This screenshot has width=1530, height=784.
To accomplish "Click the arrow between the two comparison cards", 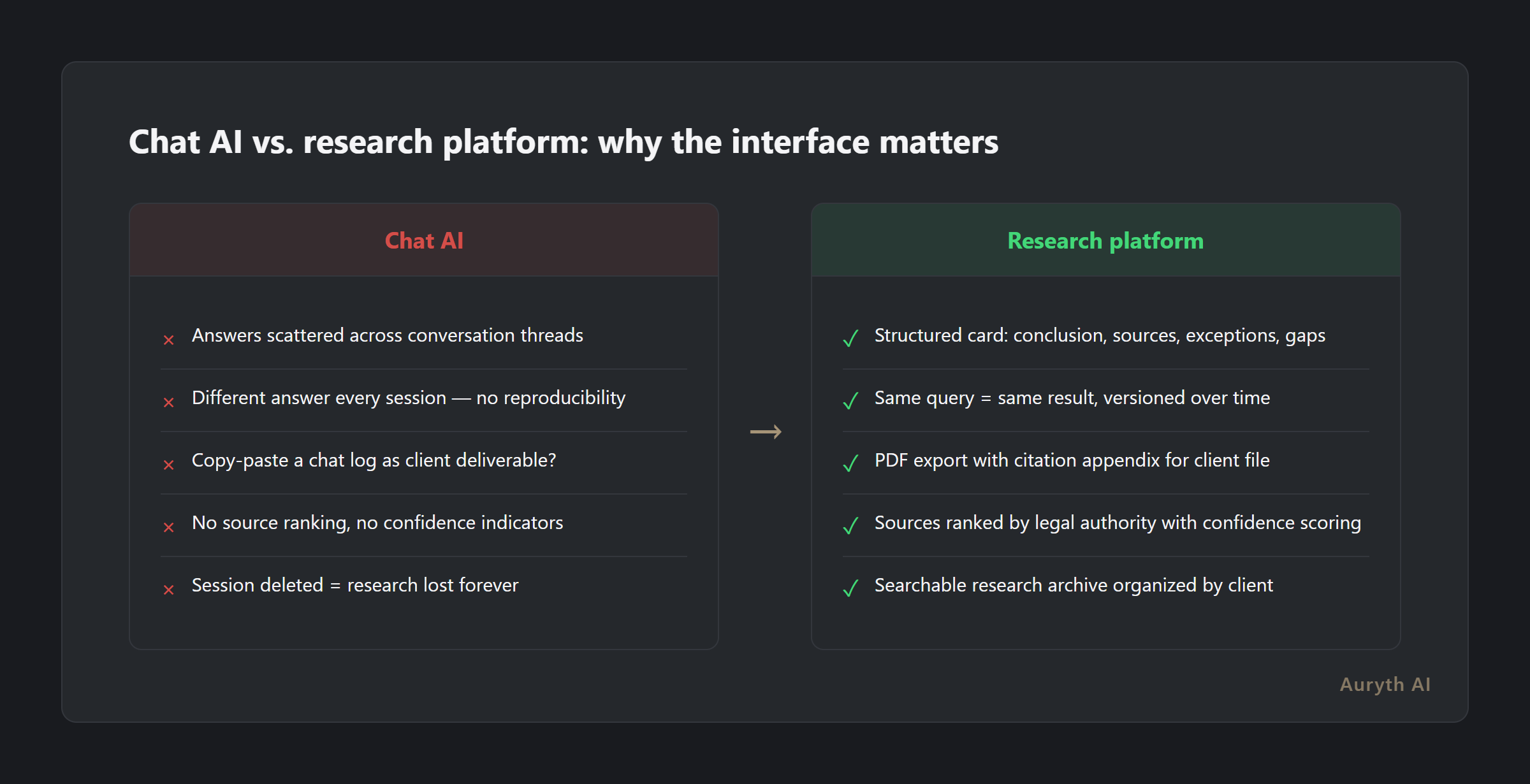I will click(x=766, y=431).
